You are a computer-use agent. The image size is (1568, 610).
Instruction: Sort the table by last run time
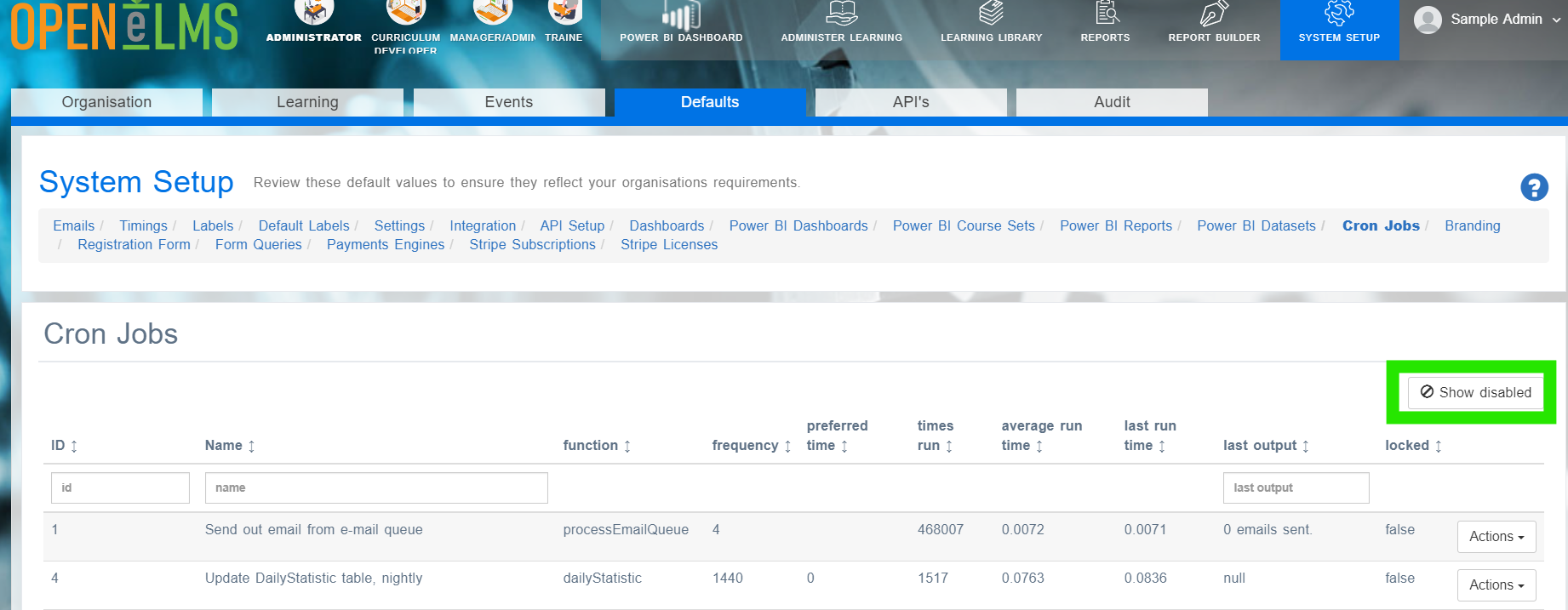1150,436
